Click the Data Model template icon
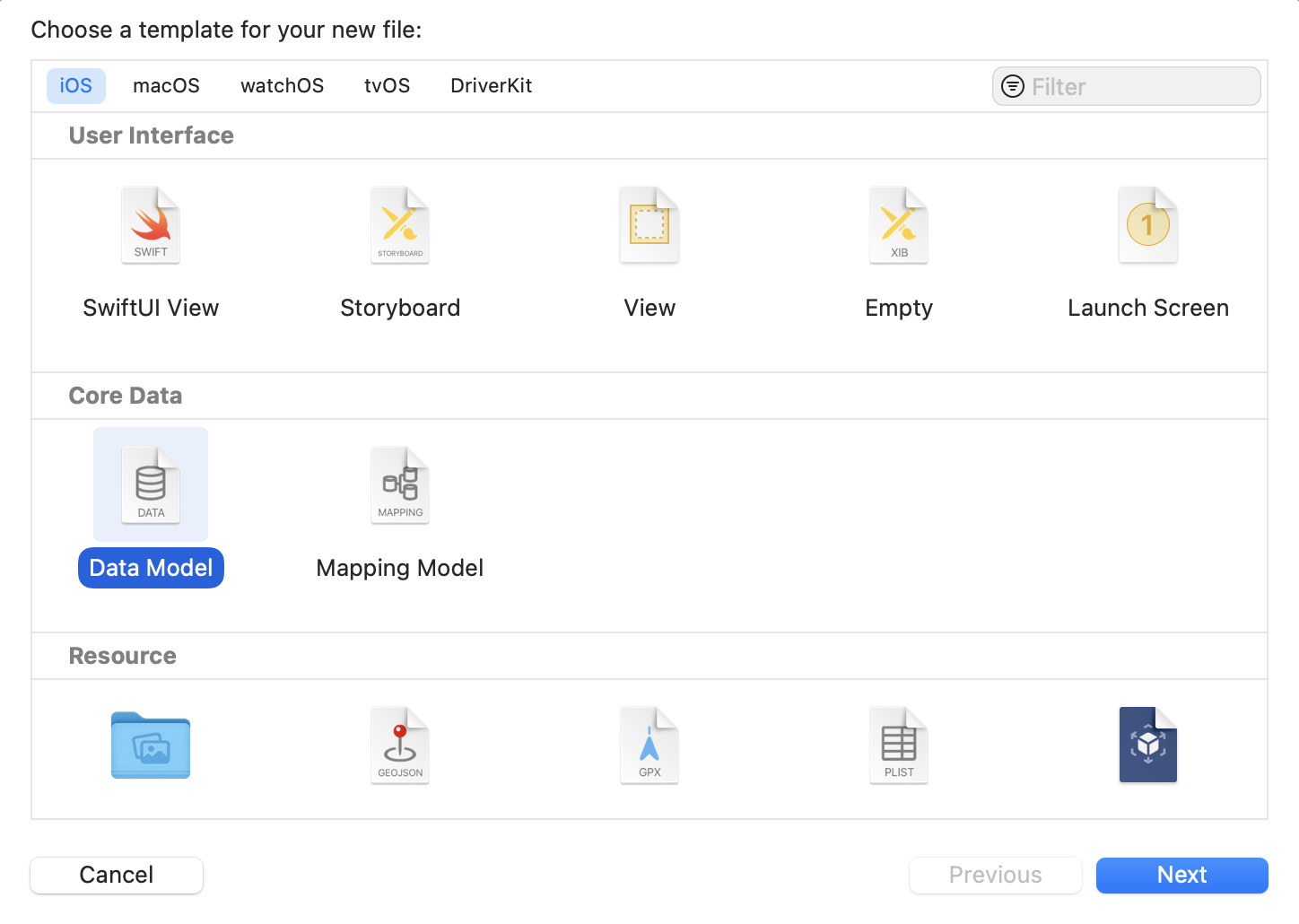1299x924 pixels. click(151, 485)
